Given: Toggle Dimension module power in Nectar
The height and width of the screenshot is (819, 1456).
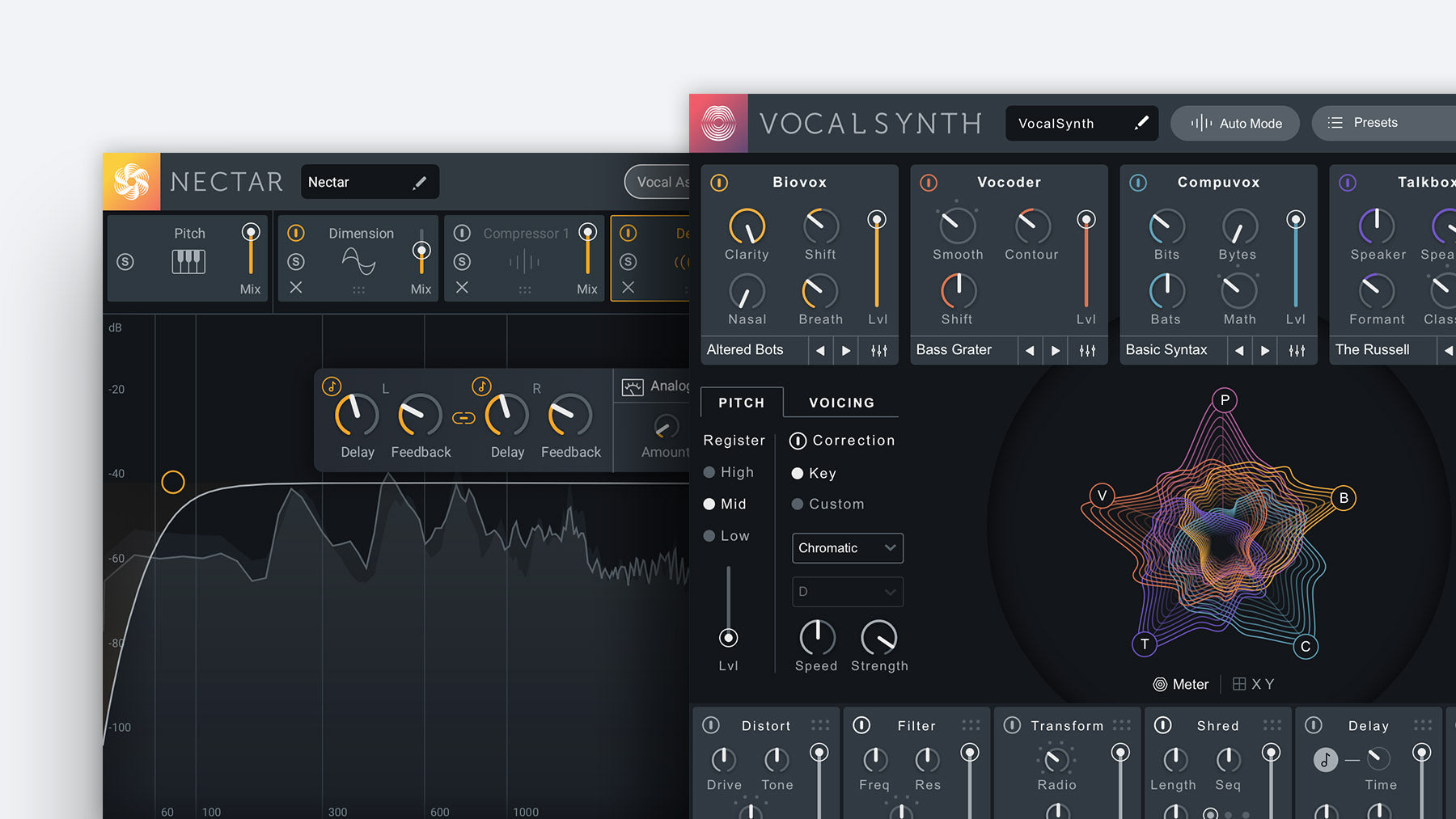Looking at the screenshot, I should tap(296, 233).
